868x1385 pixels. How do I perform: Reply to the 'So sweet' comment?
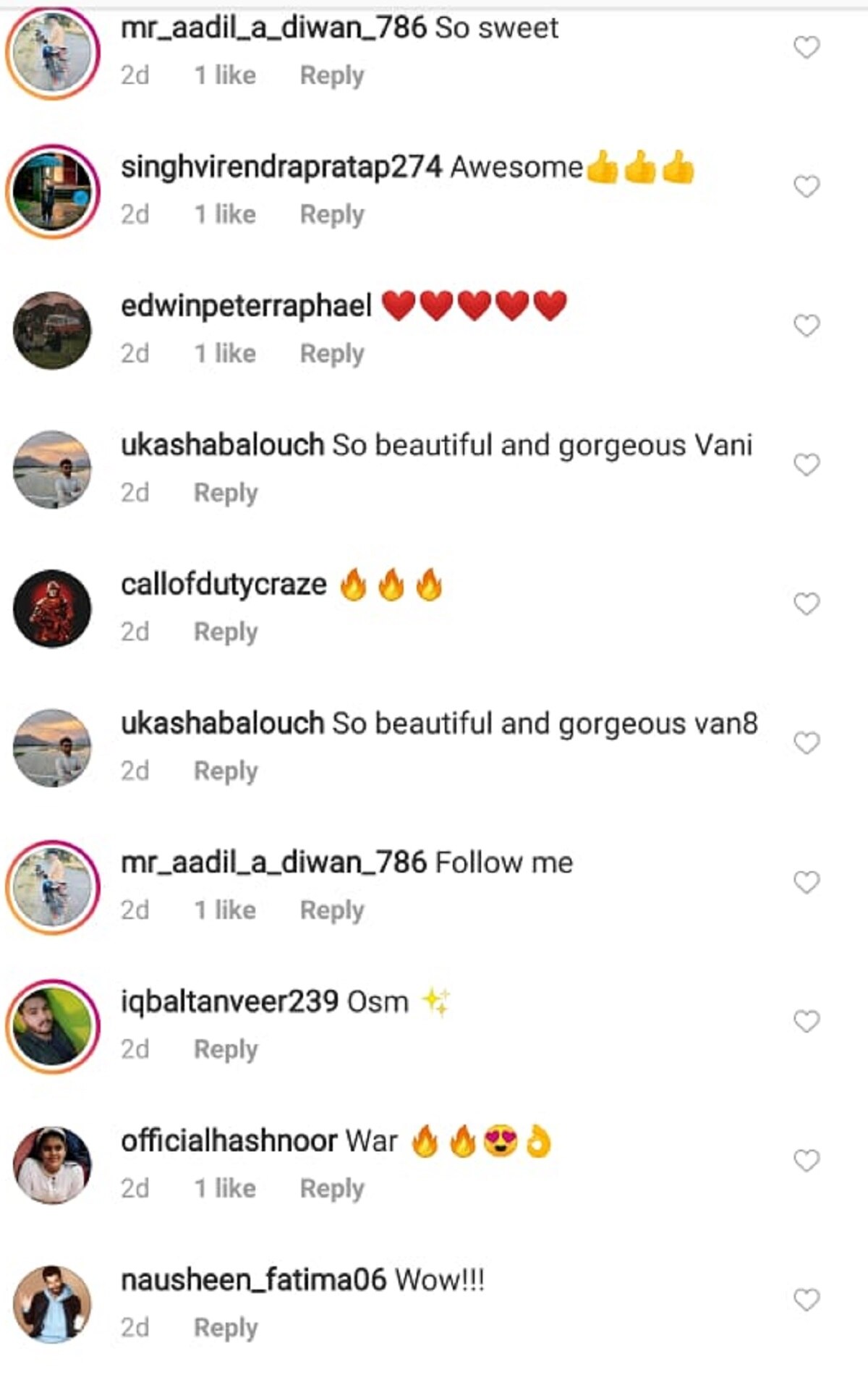(332, 76)
